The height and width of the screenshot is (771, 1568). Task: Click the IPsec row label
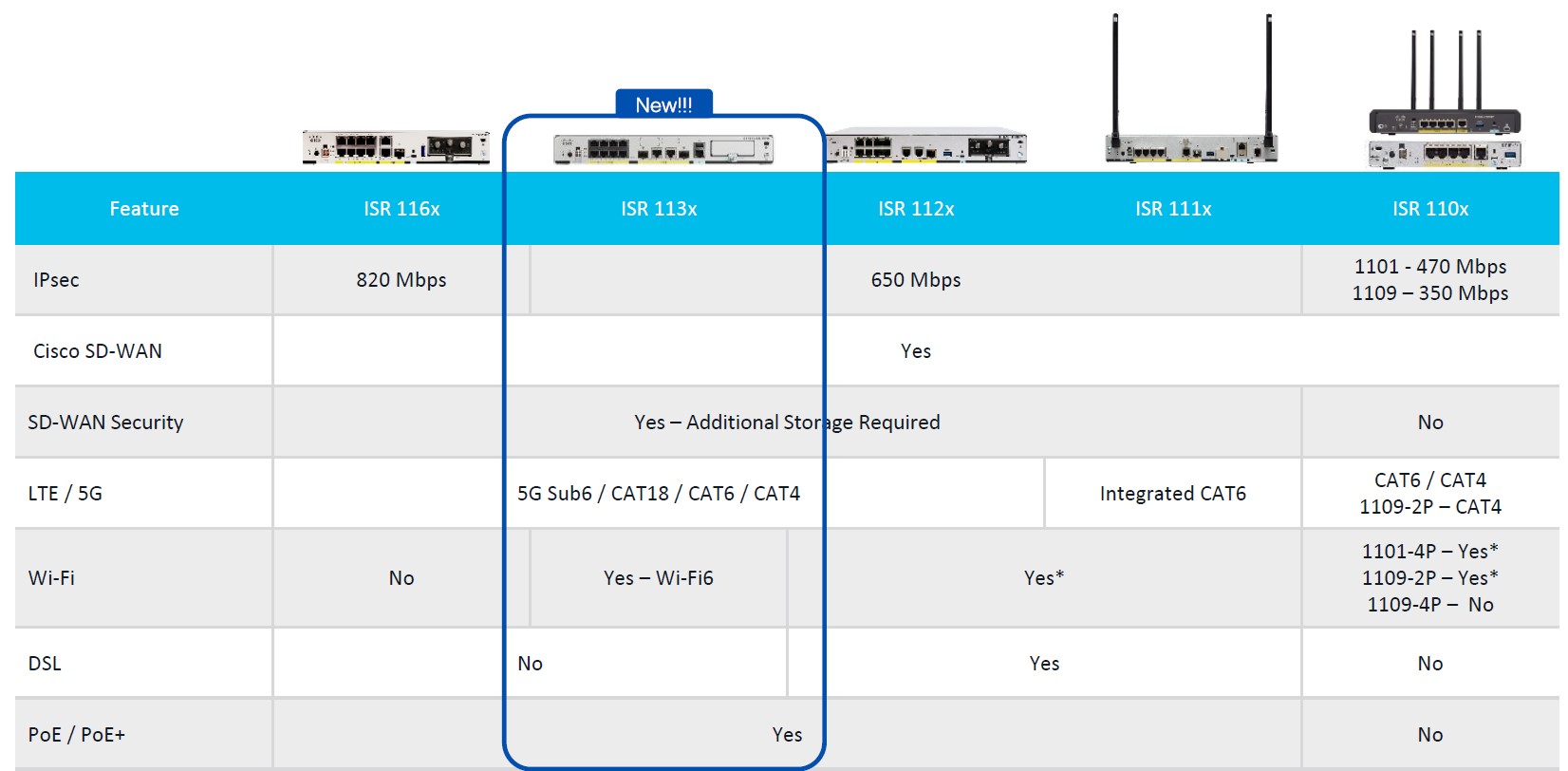[56, 280]
